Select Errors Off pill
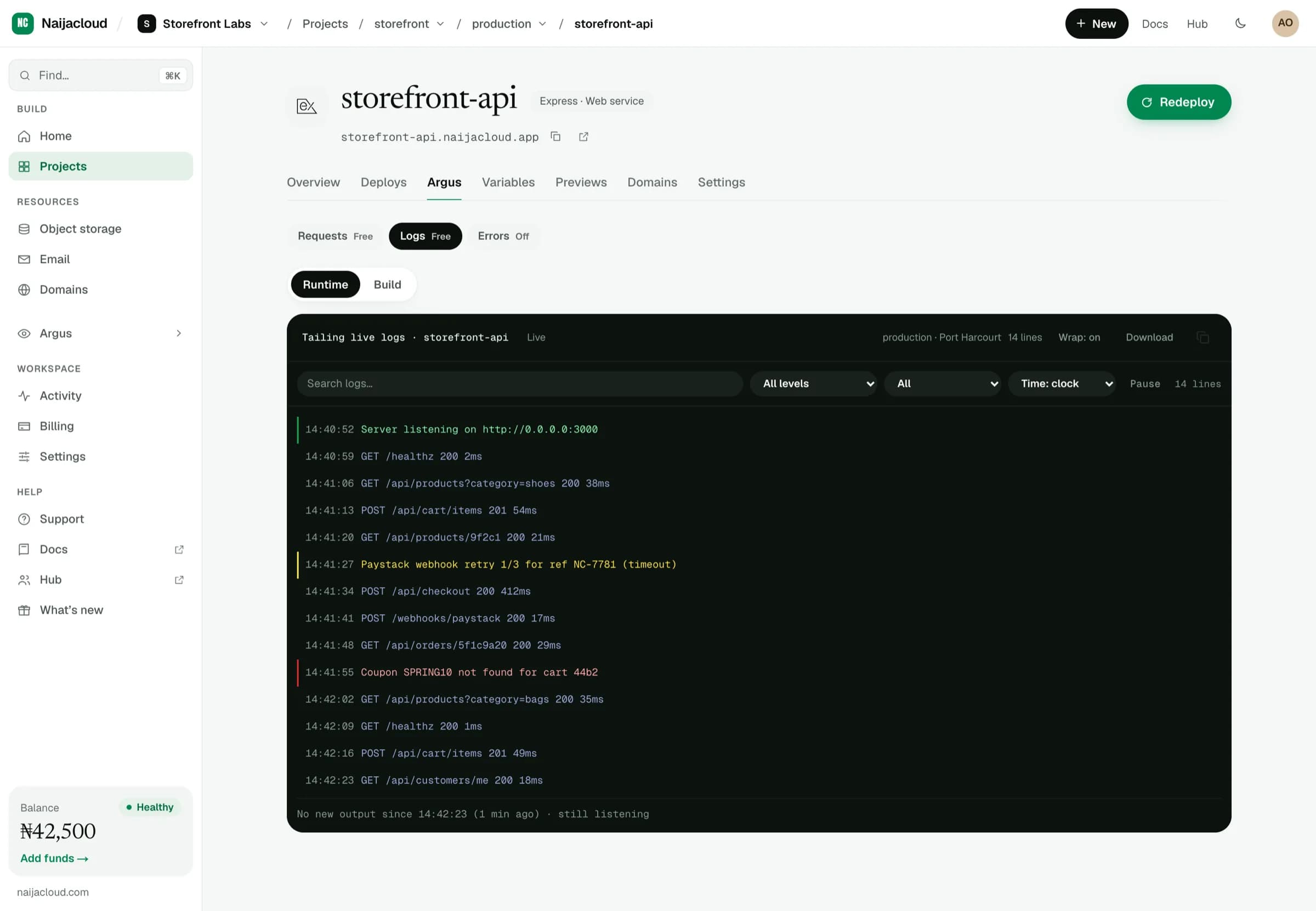The height and width of the screenshot is (911, 1316). (503, 236)
